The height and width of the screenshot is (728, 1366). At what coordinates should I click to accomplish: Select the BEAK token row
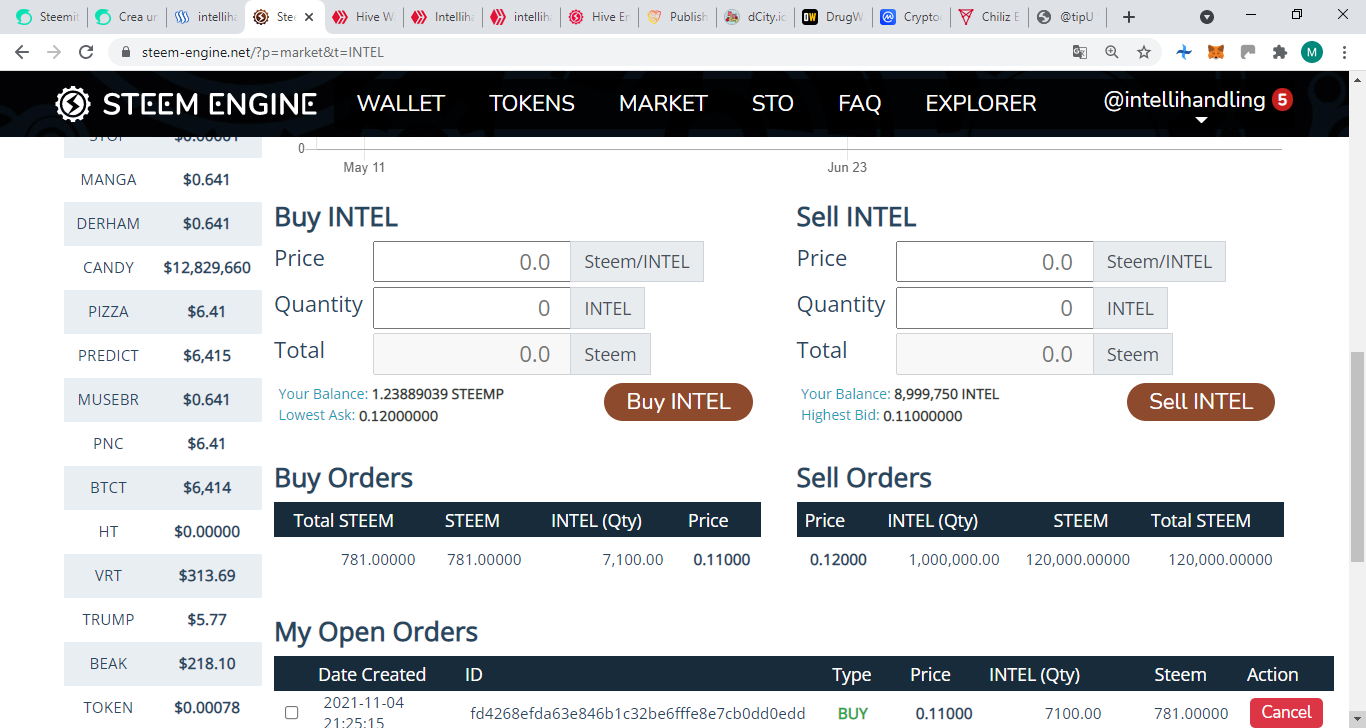[x=163, y=664]
